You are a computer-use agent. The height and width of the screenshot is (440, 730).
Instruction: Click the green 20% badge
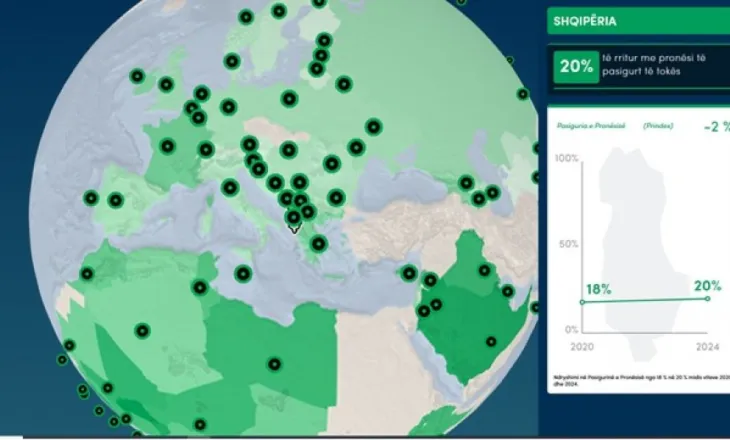pos(577,66)
